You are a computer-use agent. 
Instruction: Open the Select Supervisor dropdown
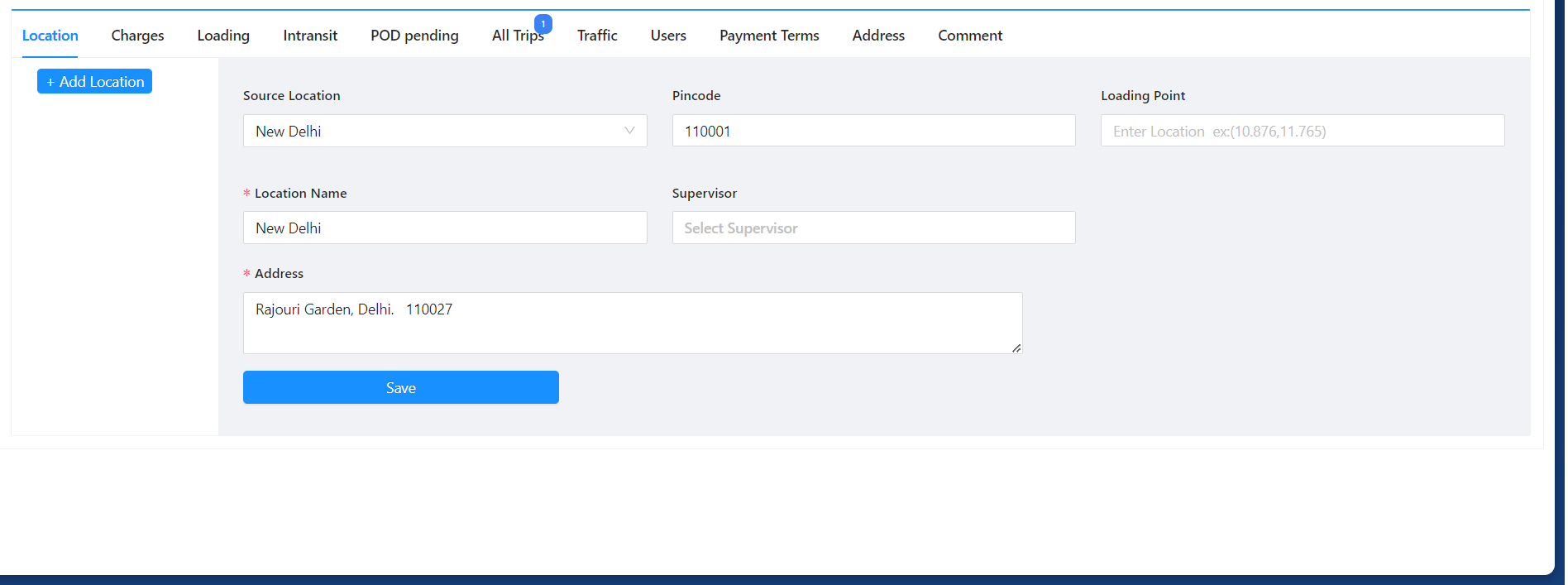873,228
